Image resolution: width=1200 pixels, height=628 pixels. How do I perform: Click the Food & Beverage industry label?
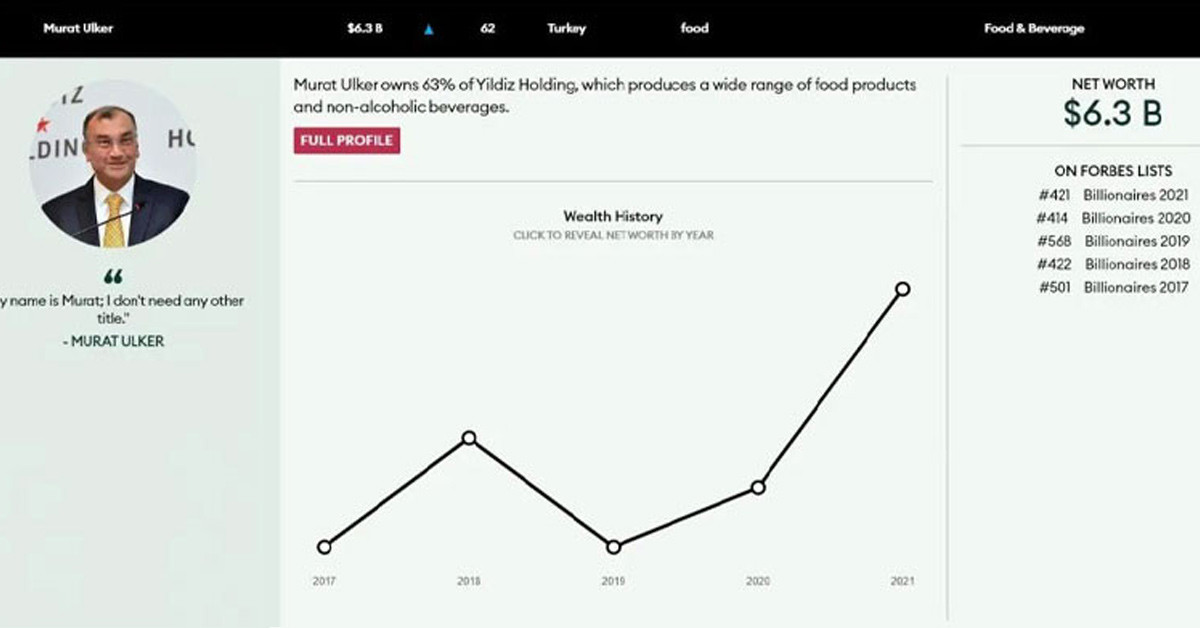pos(1033,29)
